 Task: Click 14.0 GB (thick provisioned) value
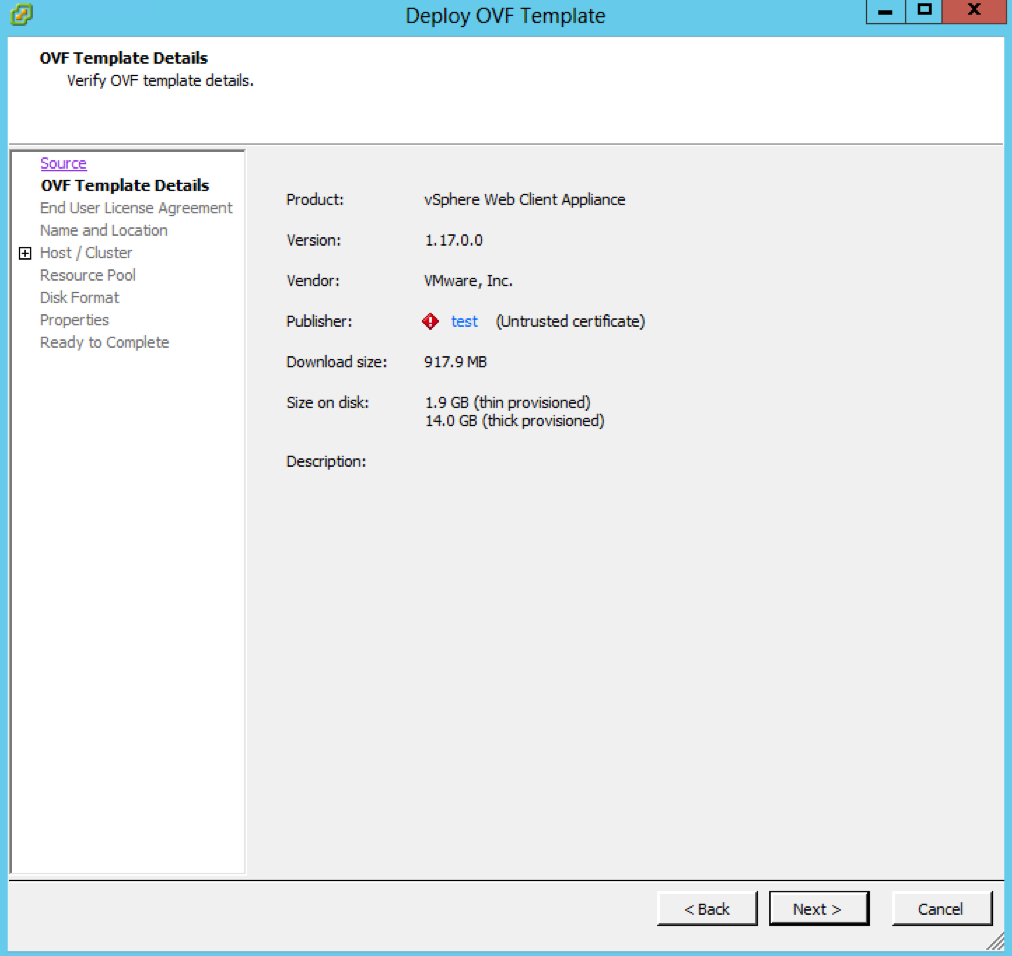(514, 421)
